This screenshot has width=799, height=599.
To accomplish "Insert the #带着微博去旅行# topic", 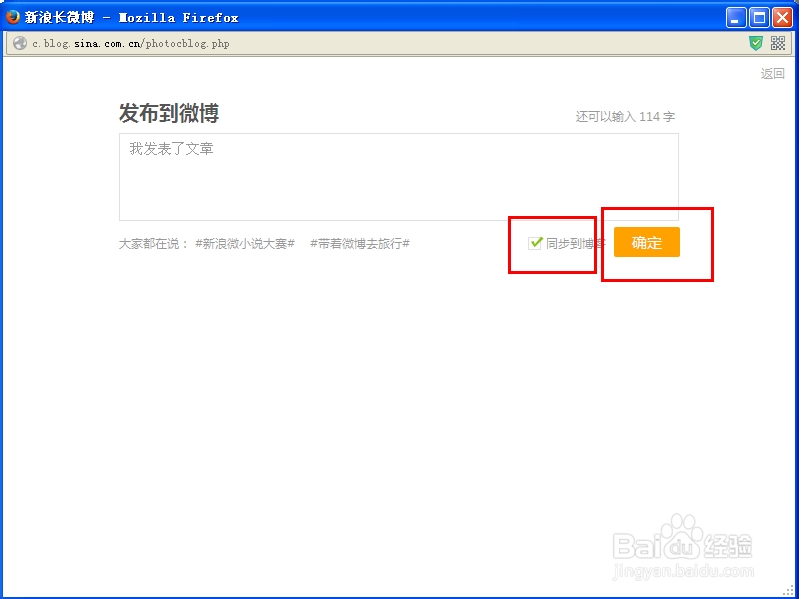I will [x=360, y=244].
